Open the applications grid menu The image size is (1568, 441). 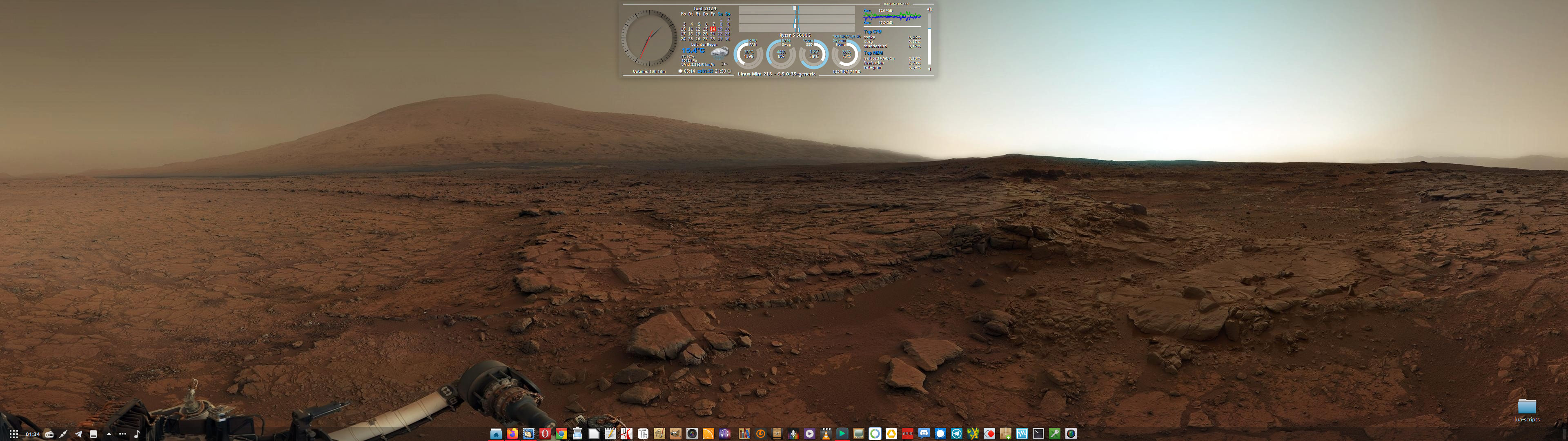pos(14,434)
